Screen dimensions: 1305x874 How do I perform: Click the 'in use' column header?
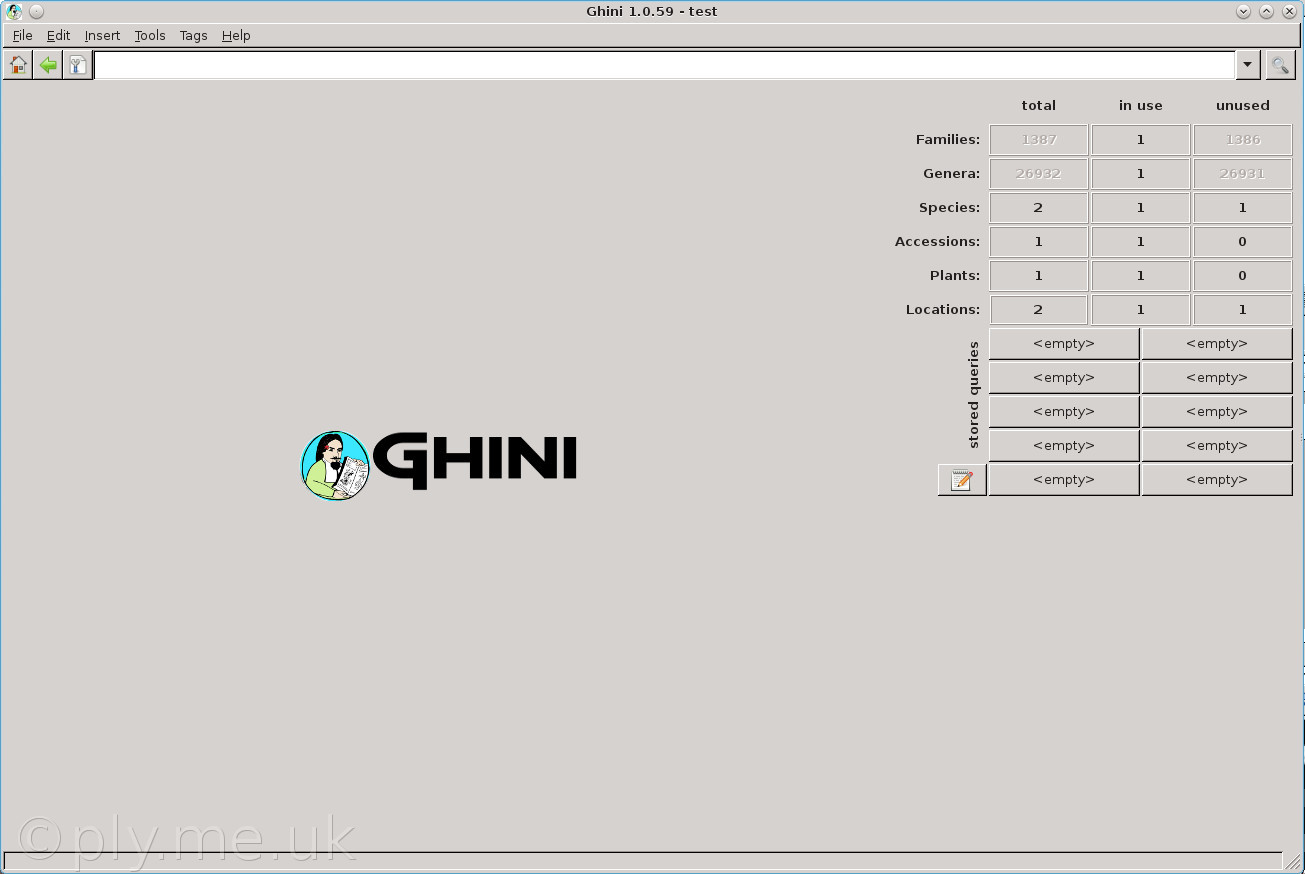click(x=1140, y=105)
